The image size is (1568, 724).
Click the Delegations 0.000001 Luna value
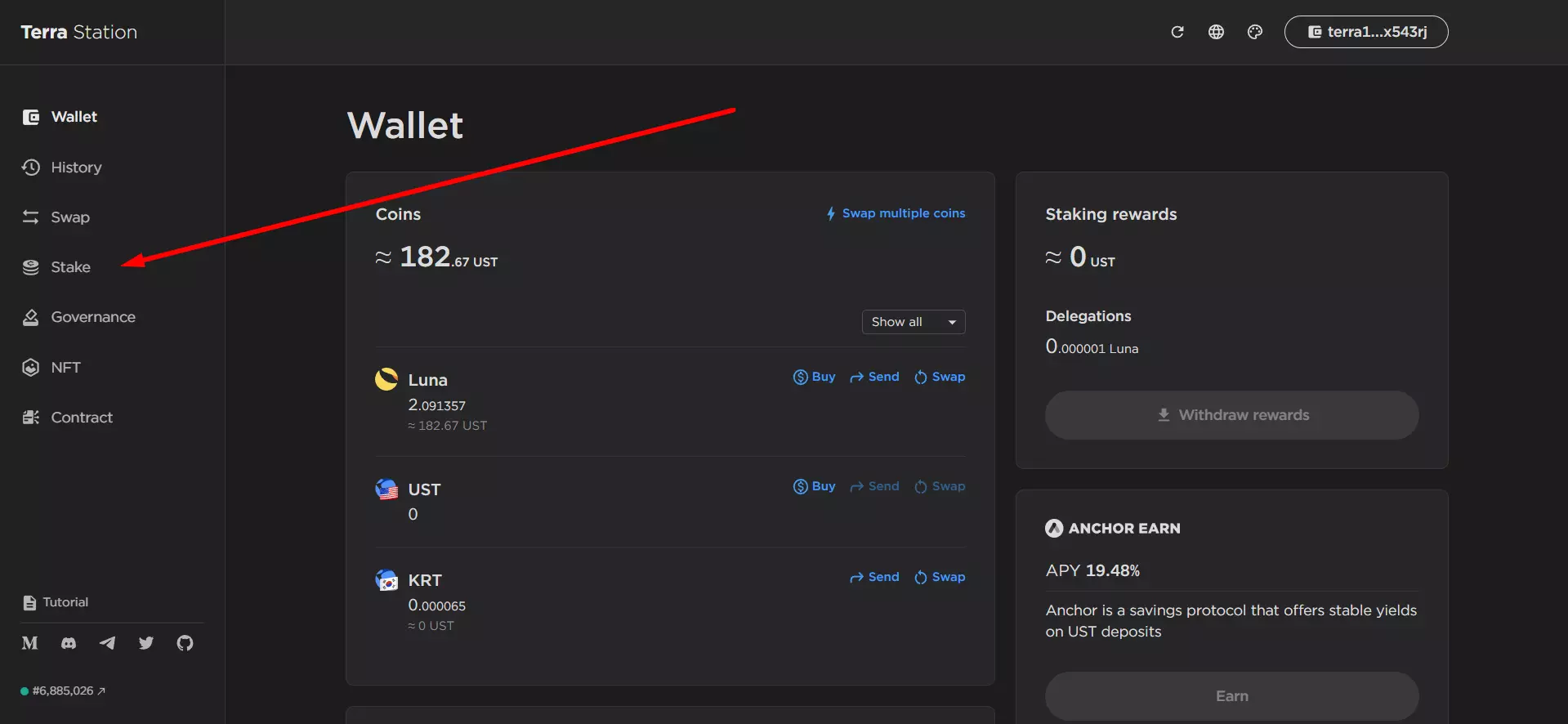point(1092,346)
